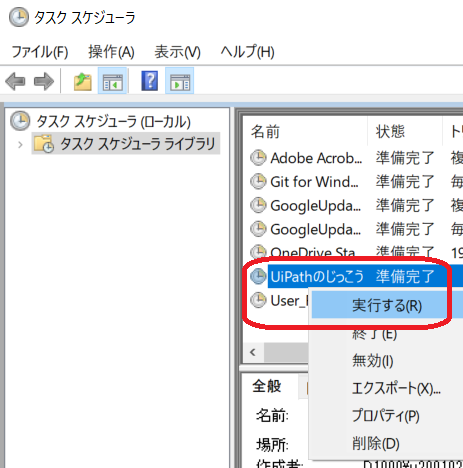Screen dimensions: 463x468
Task: Toggle the Show/Hide Action Pane icon
Action: (180, 81)
